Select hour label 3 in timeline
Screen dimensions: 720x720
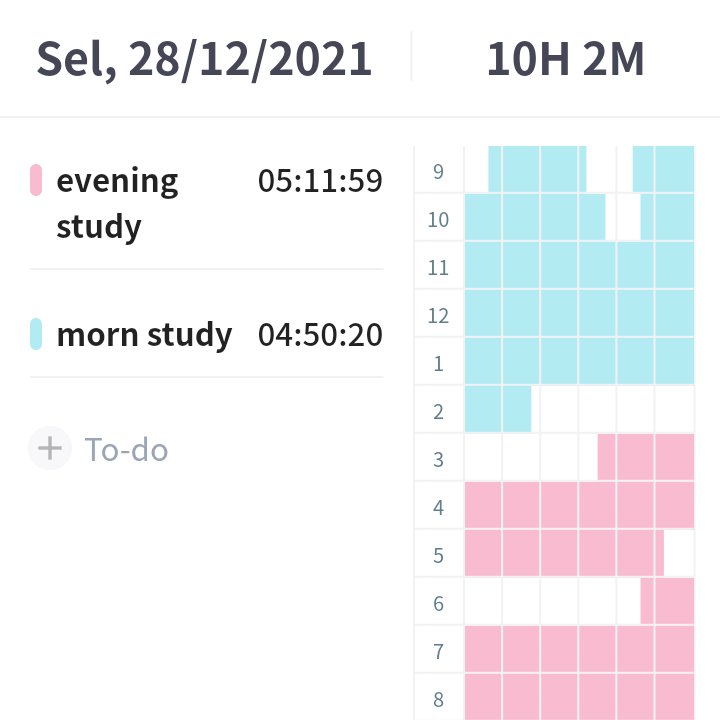point(439,460)
